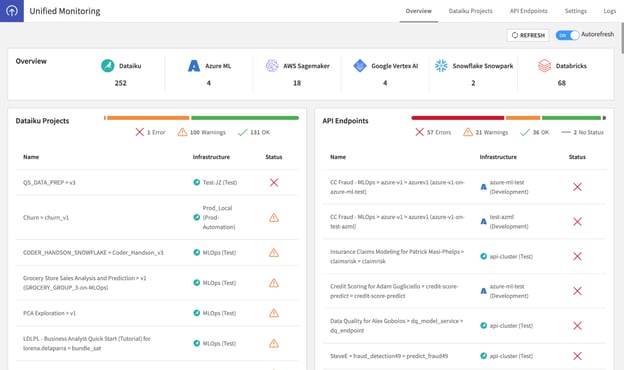Click the AWS Sagemaker icon
Screen dimensions: 624x370
coord(272,66)
